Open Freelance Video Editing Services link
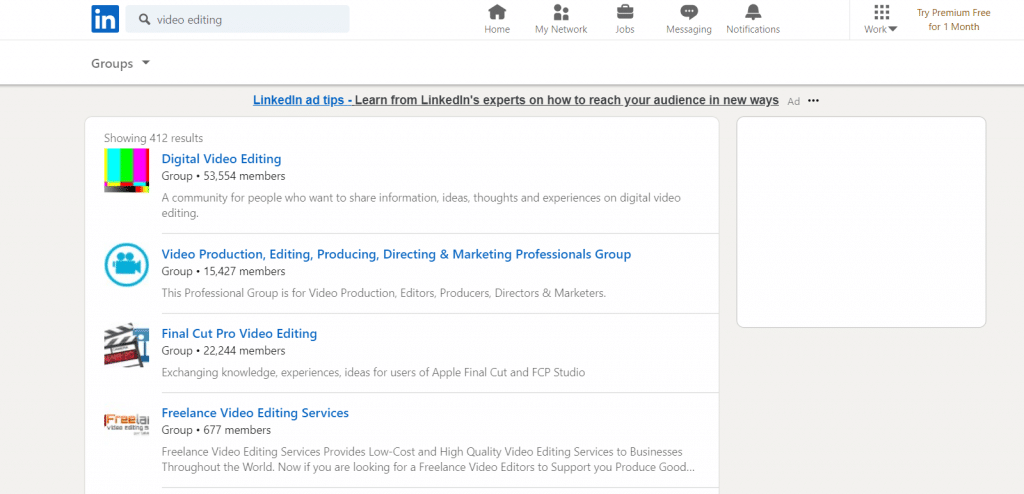This screenshot has width=1024, height=494. 255,413
